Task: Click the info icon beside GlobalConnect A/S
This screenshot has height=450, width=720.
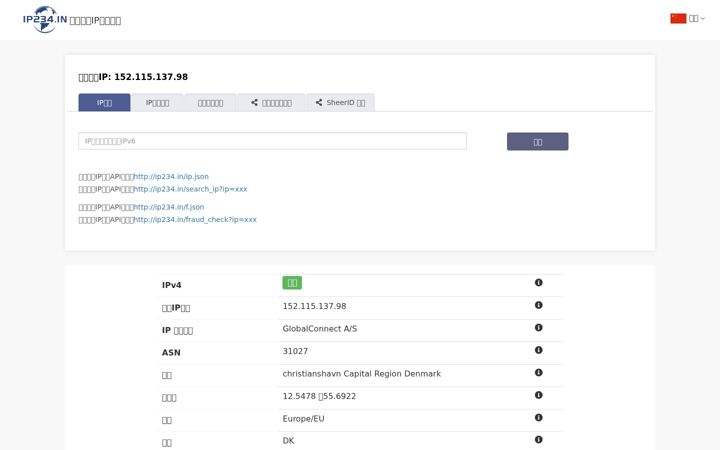Action: [x=539, y=327]
